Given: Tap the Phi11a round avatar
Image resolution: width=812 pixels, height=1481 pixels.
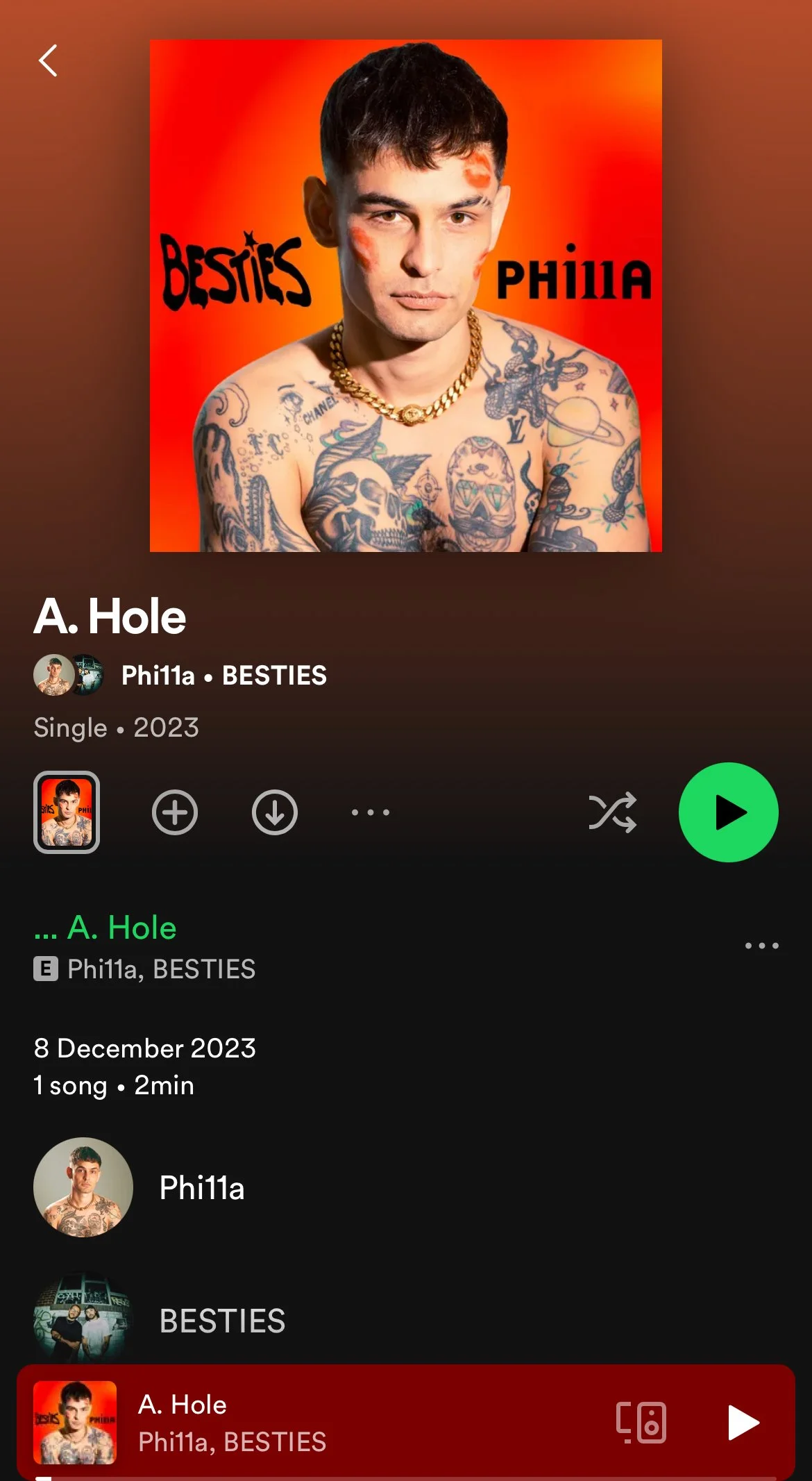Looking at the screenshot, I should coord(83,1187).
